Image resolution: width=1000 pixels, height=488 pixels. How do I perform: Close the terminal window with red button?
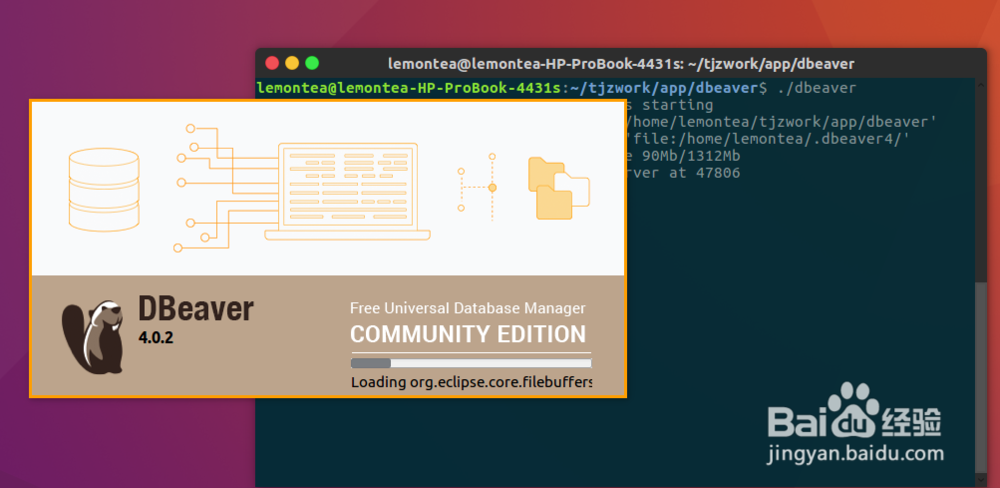(x=272, y=63)
